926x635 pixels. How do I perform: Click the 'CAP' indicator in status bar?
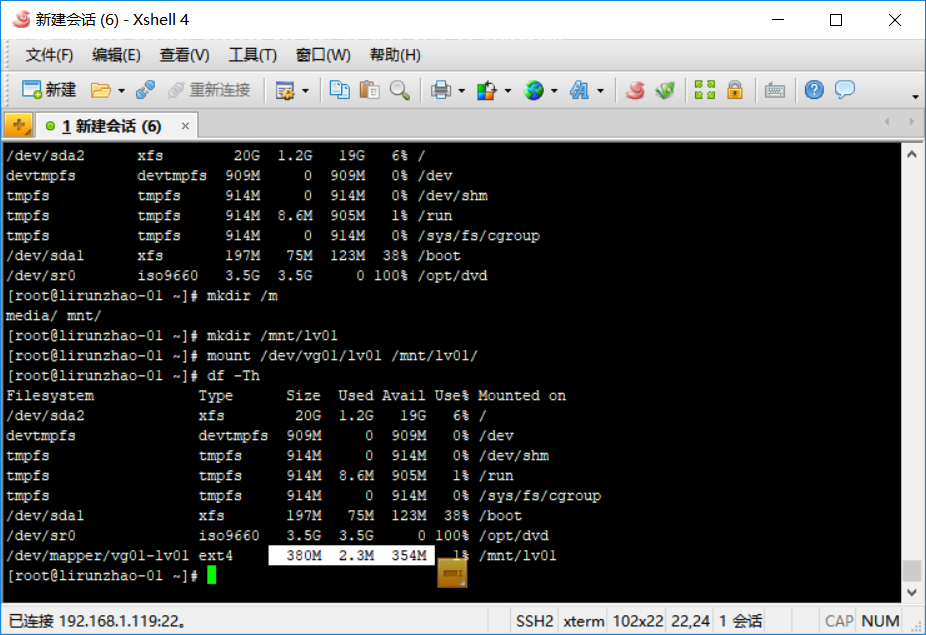[x=839, y=621]
